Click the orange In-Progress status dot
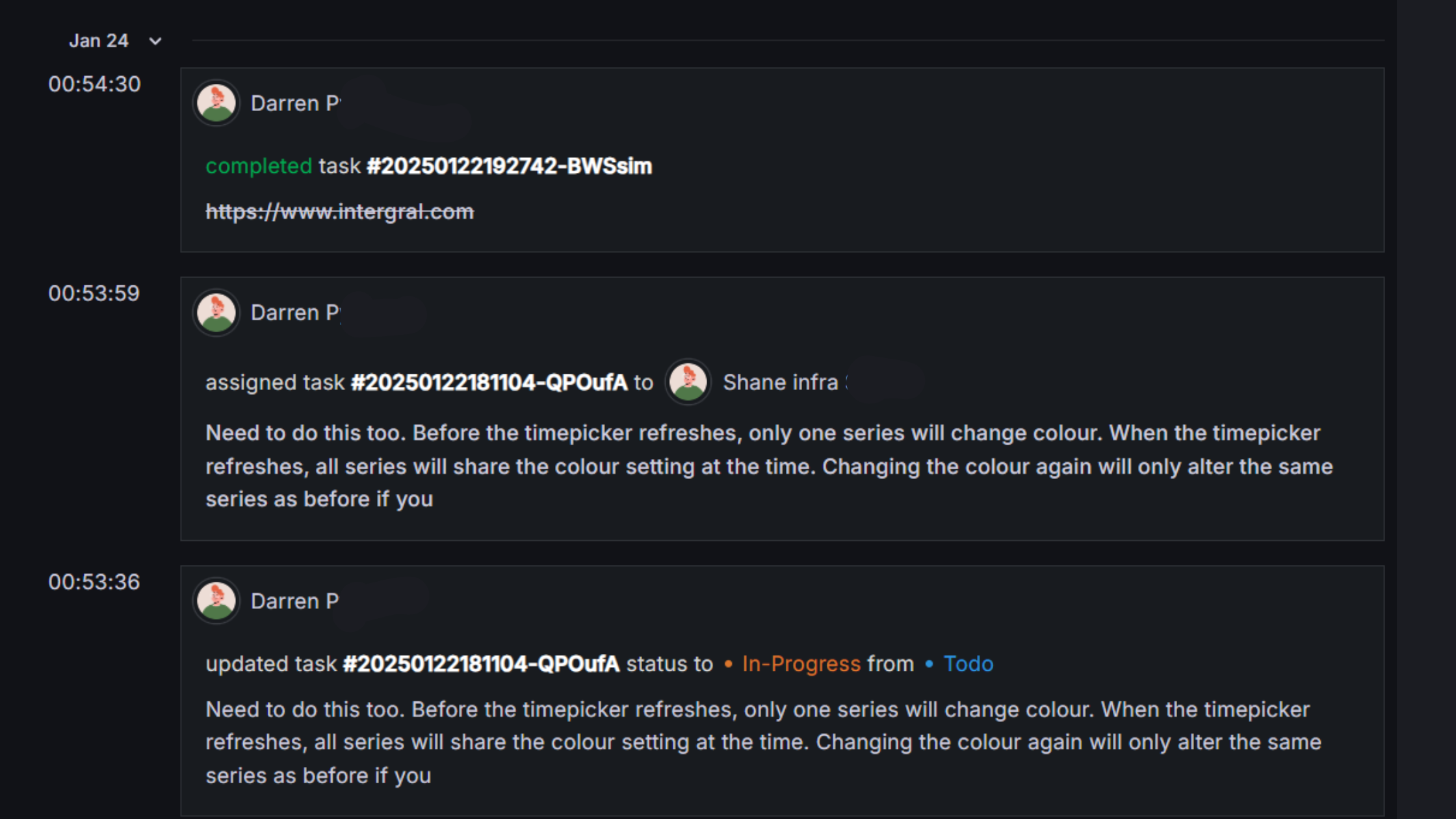Image resolution: width=1456 pixels, height=819 pixels. (728, 664)
